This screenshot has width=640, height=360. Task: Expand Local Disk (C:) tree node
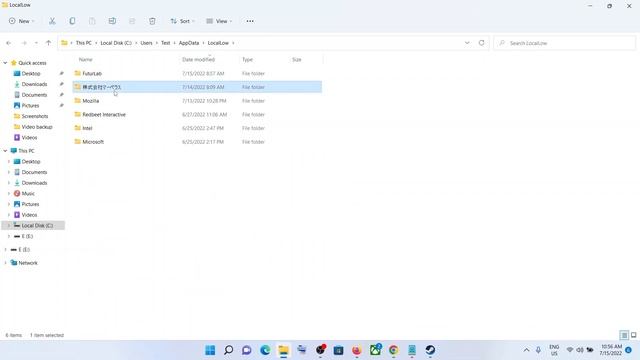point(9,225)
